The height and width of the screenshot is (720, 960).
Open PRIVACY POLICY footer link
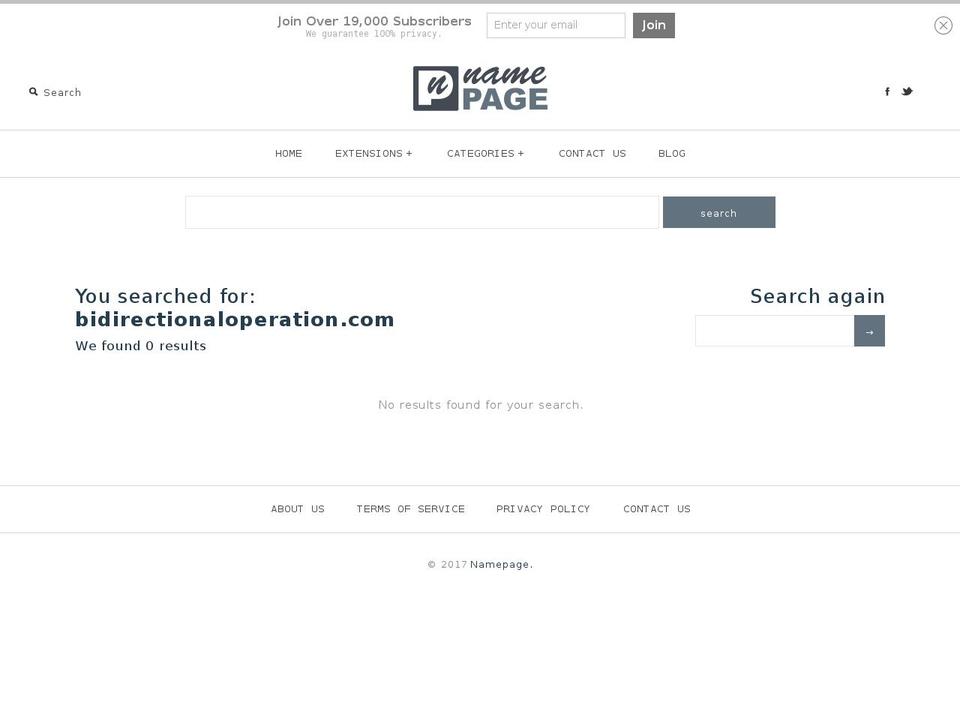543,509
